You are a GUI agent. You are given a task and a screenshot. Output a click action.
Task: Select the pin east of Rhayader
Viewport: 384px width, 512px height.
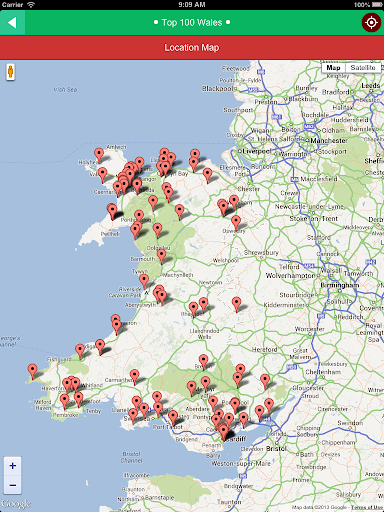[236, 304]
